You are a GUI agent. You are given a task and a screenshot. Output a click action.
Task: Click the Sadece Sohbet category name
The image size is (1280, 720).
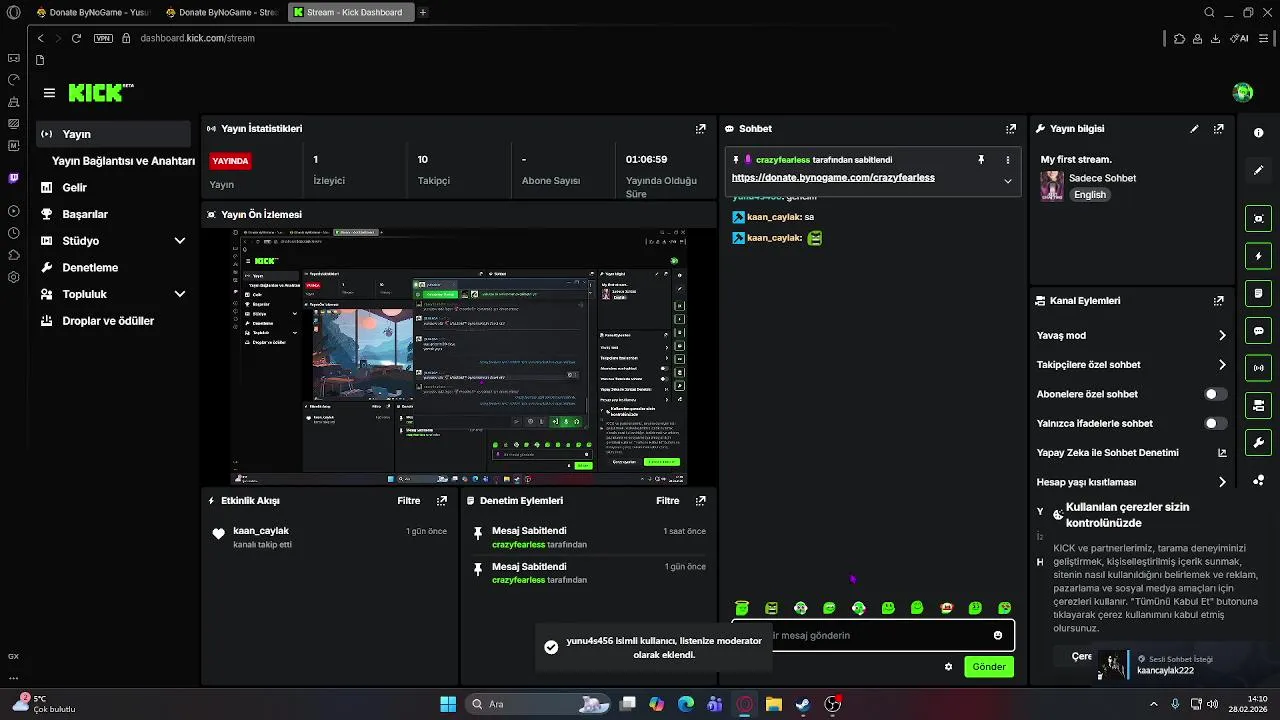click(1102, 178)
